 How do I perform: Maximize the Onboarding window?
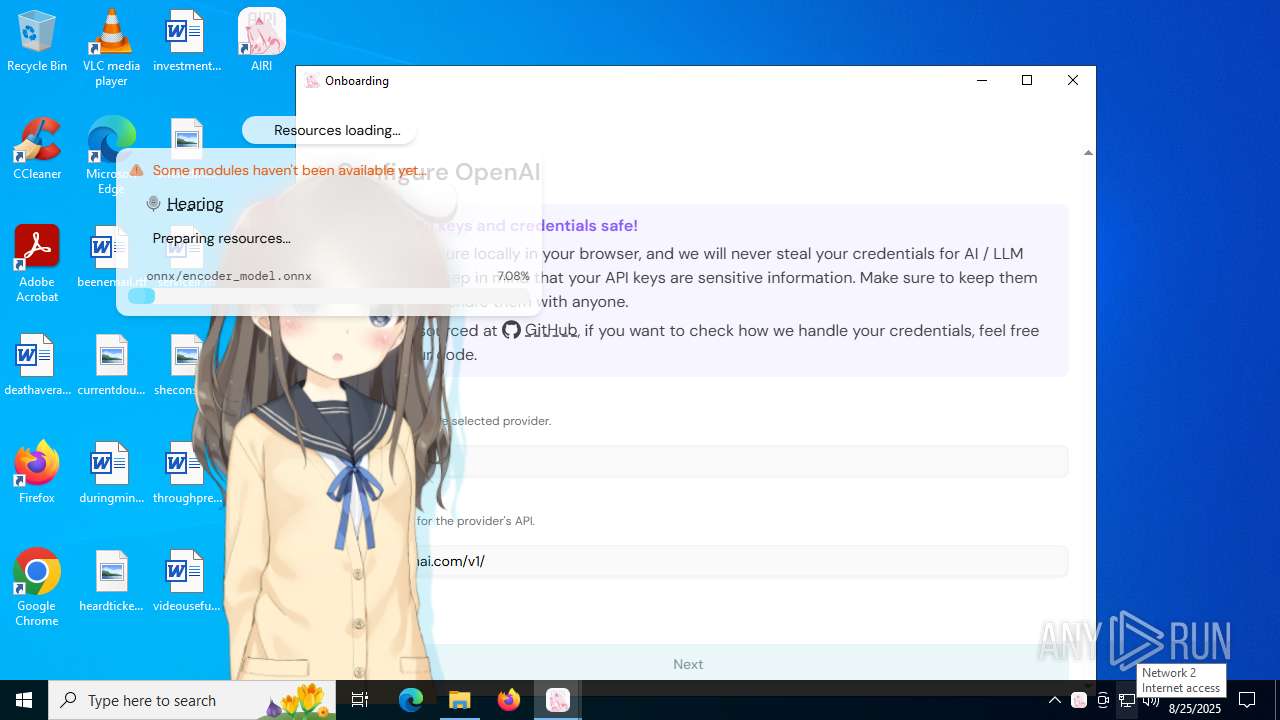tap(1026, 80)
